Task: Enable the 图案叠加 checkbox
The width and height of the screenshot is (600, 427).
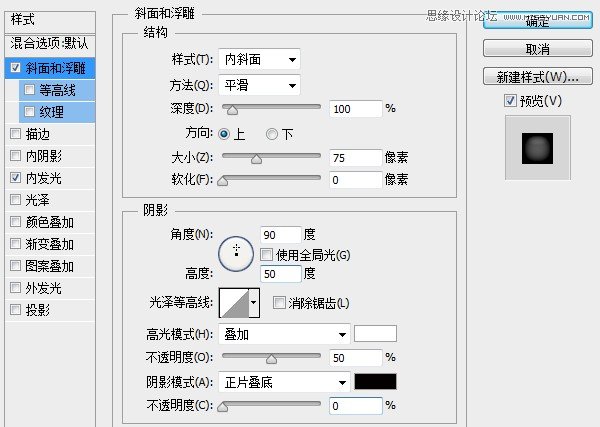Action: pos(15,266)
